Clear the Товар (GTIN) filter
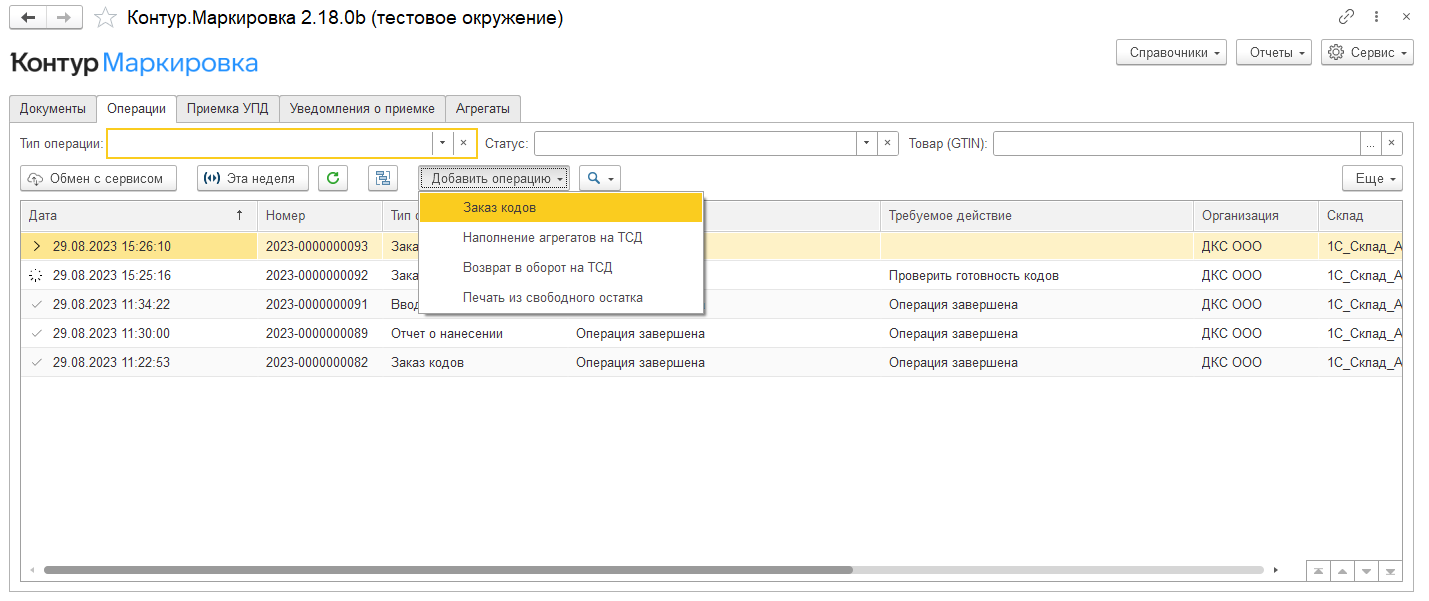This screenshot has width=1429, height=601. pyautogui.click(x=1391, y=143)
